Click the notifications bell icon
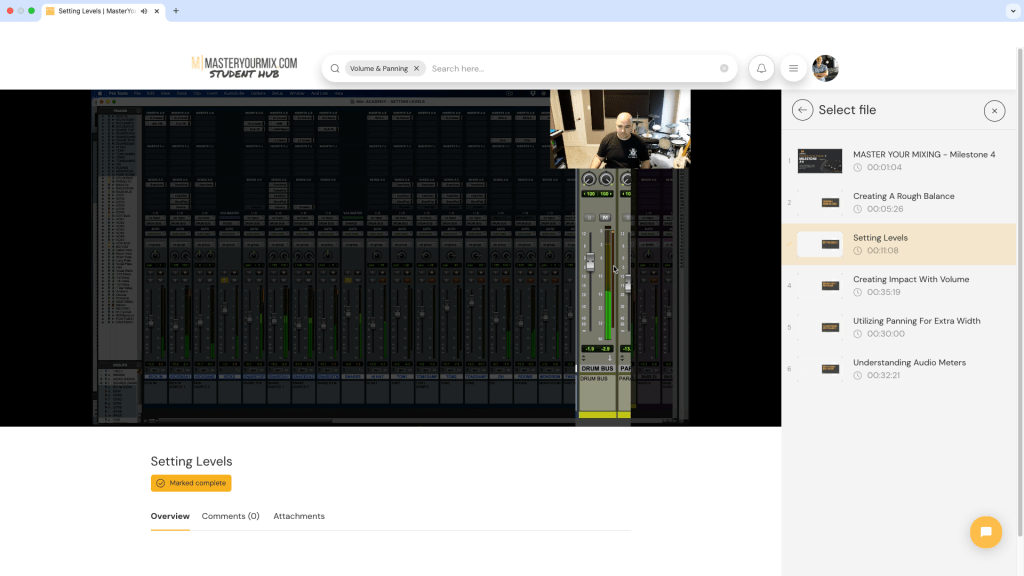 click(x=762, y=68)
